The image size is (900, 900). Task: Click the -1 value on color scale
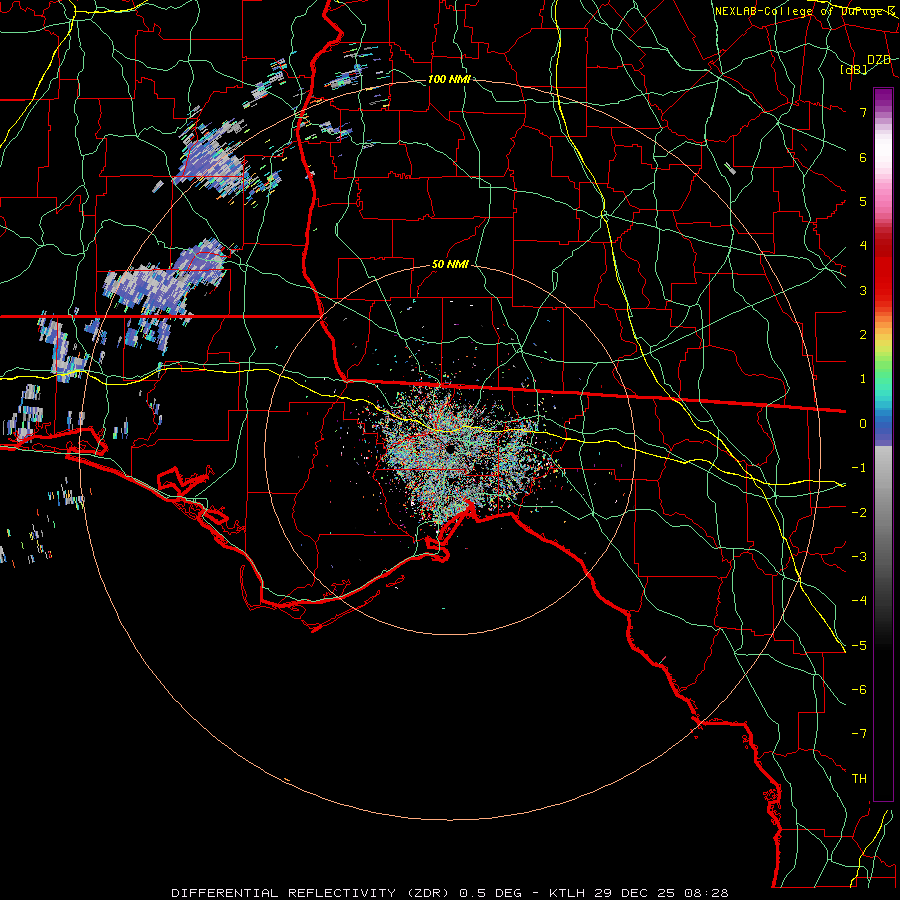pyautogui.click(x=859, y=468)
